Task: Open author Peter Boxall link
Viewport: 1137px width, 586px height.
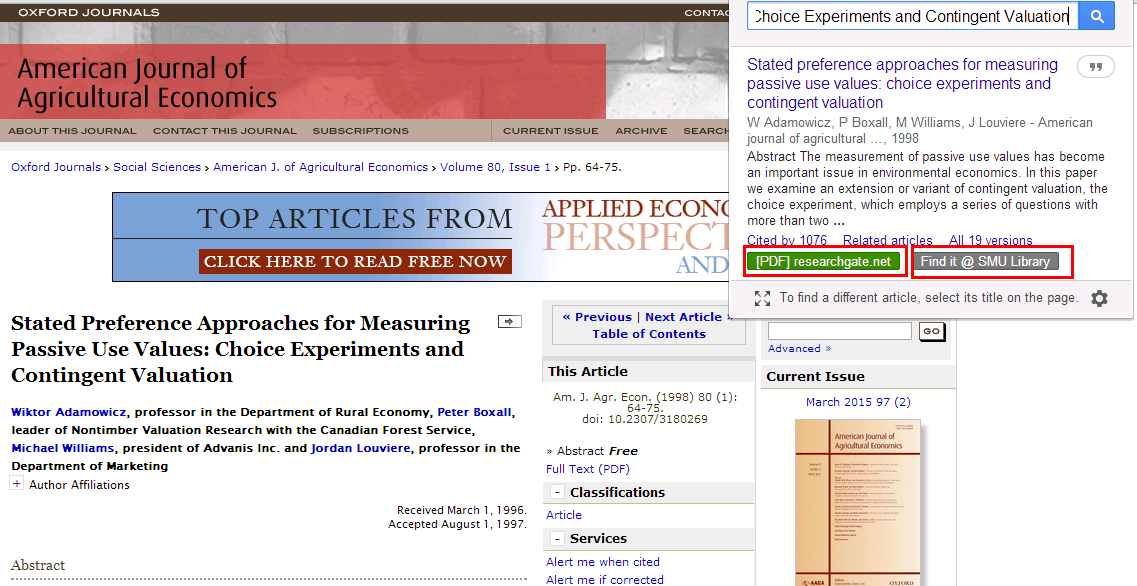Action: pyautogui.click(x=474, y=412)
